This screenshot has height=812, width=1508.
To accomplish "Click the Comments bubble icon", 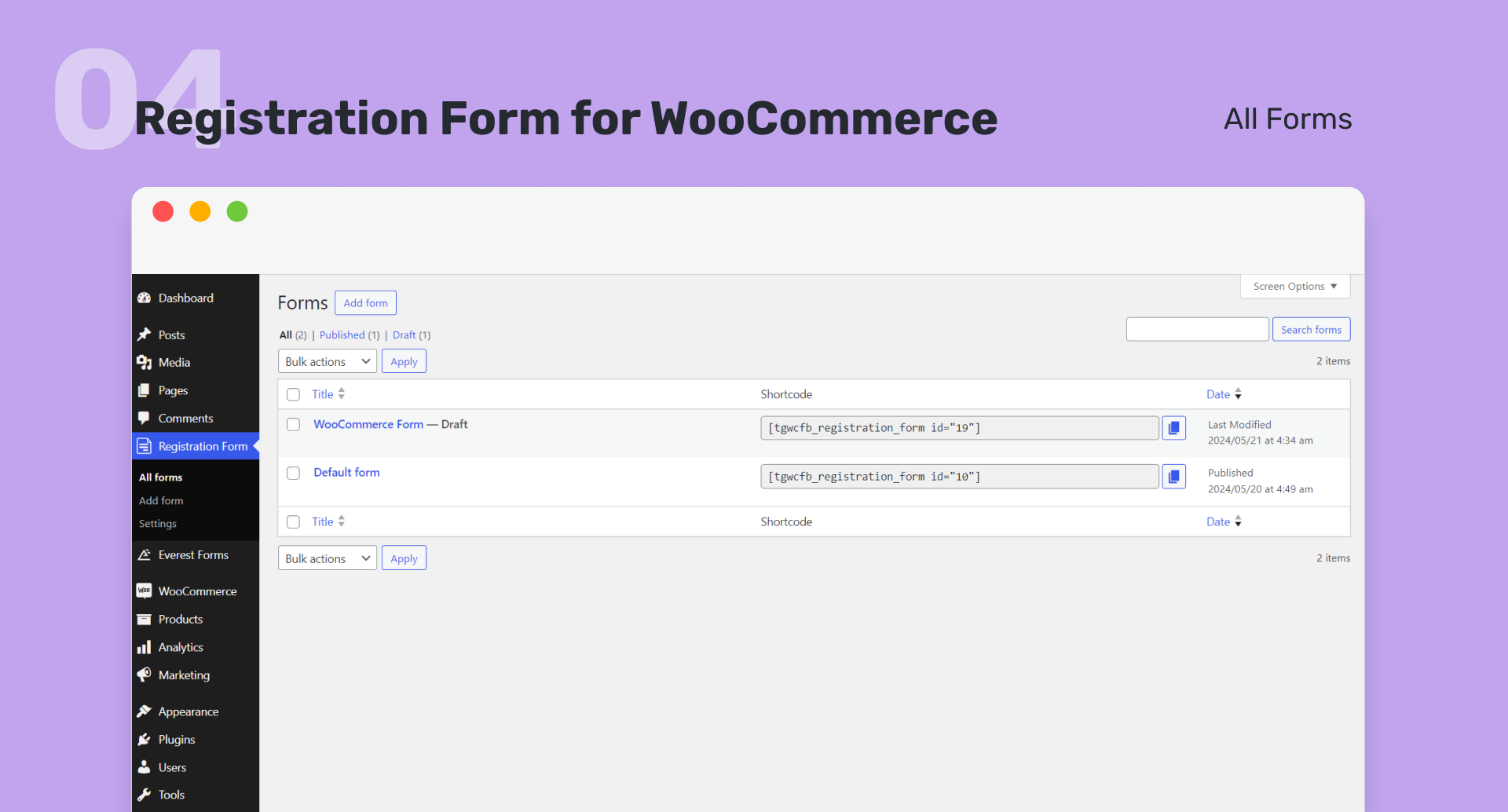I will tap(145, 419).
